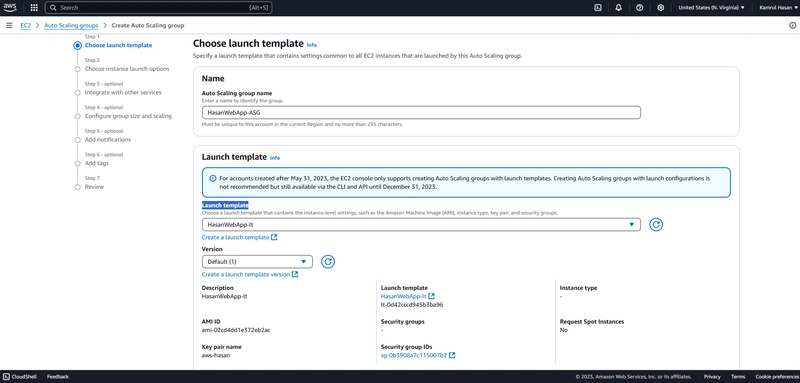This screenshot has width=800, height=383.
Task: Click the search magnifier icon
Action: click(53, 8)
